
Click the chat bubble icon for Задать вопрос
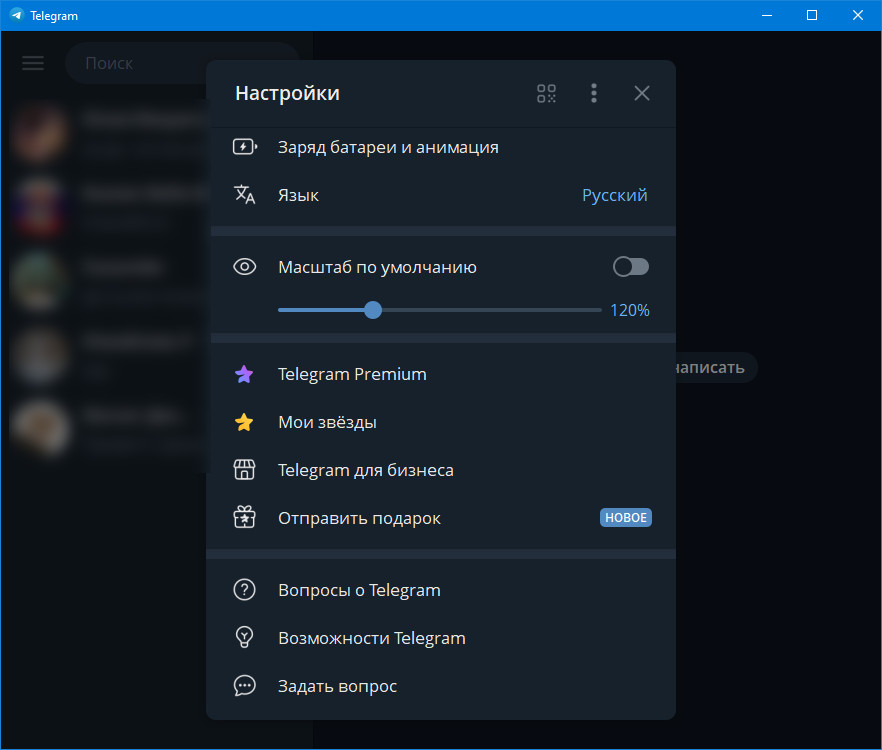tap(244, 686)
